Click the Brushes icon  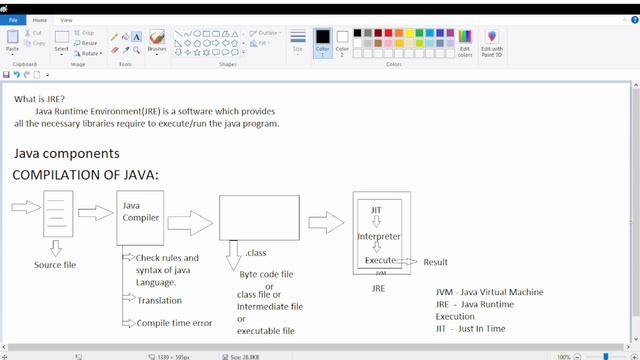[x=157, y=37]
